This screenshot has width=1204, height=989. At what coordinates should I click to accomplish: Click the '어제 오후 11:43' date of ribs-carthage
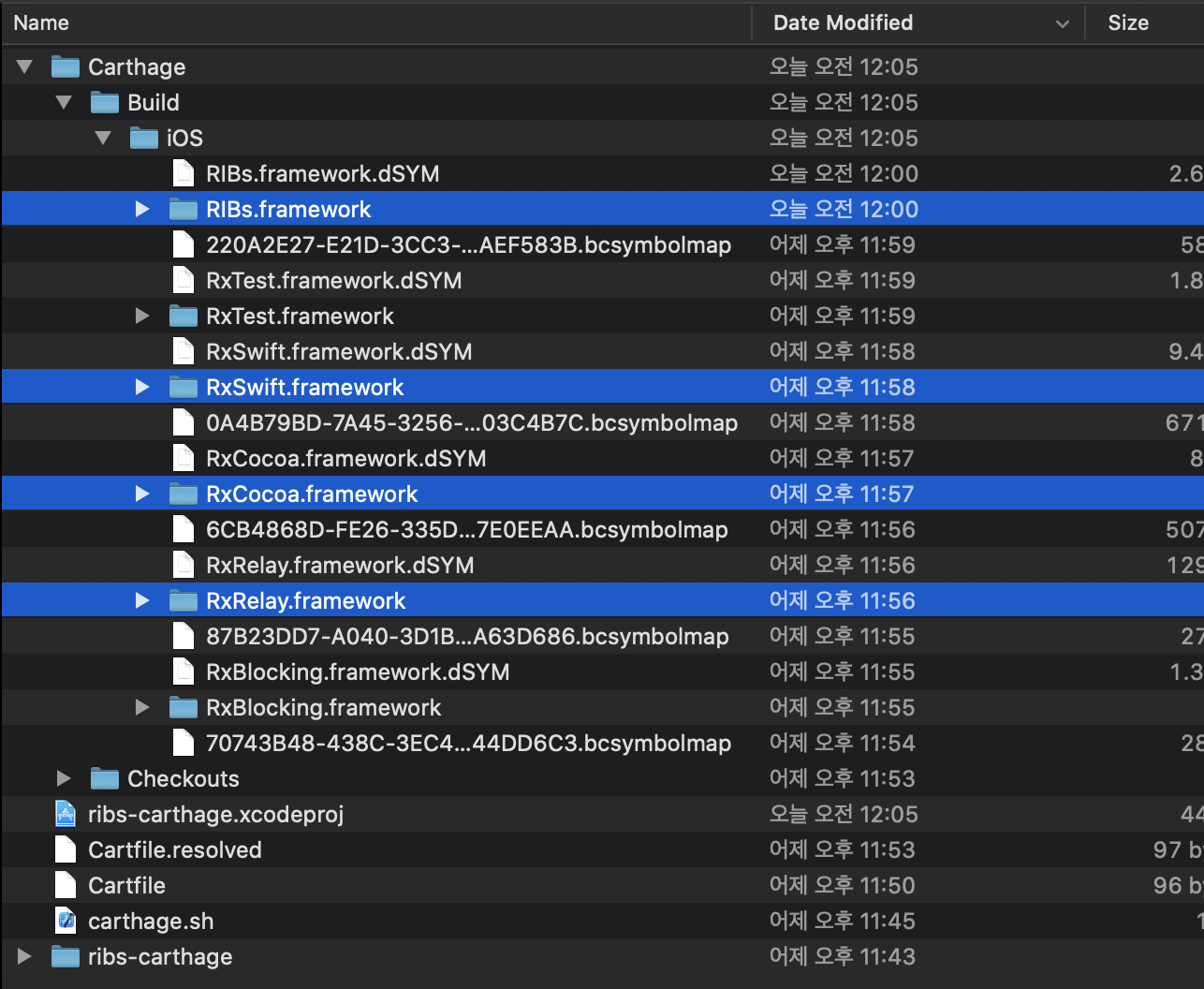coord(843,956)
